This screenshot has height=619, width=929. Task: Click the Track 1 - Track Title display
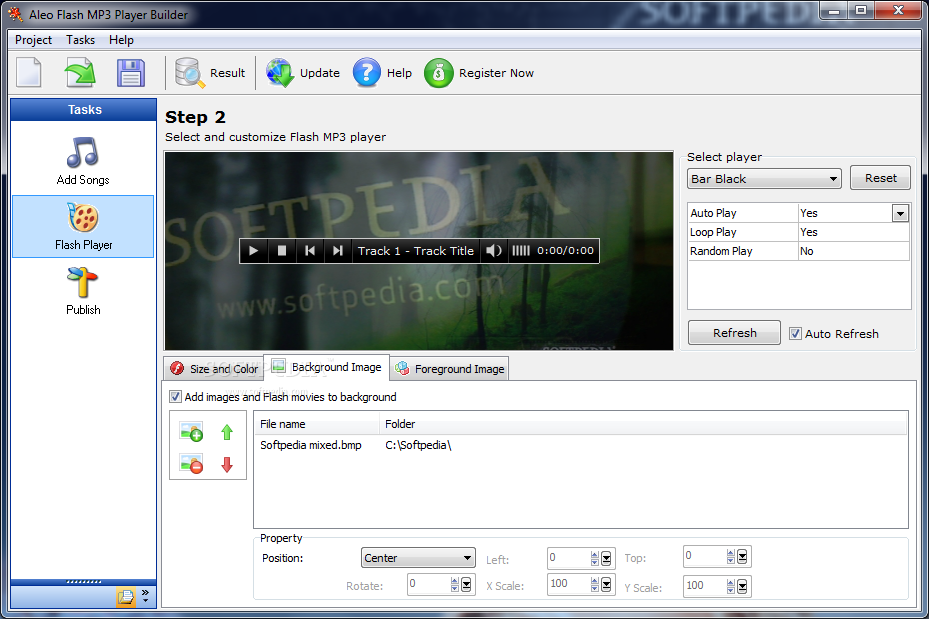(416, 251)
